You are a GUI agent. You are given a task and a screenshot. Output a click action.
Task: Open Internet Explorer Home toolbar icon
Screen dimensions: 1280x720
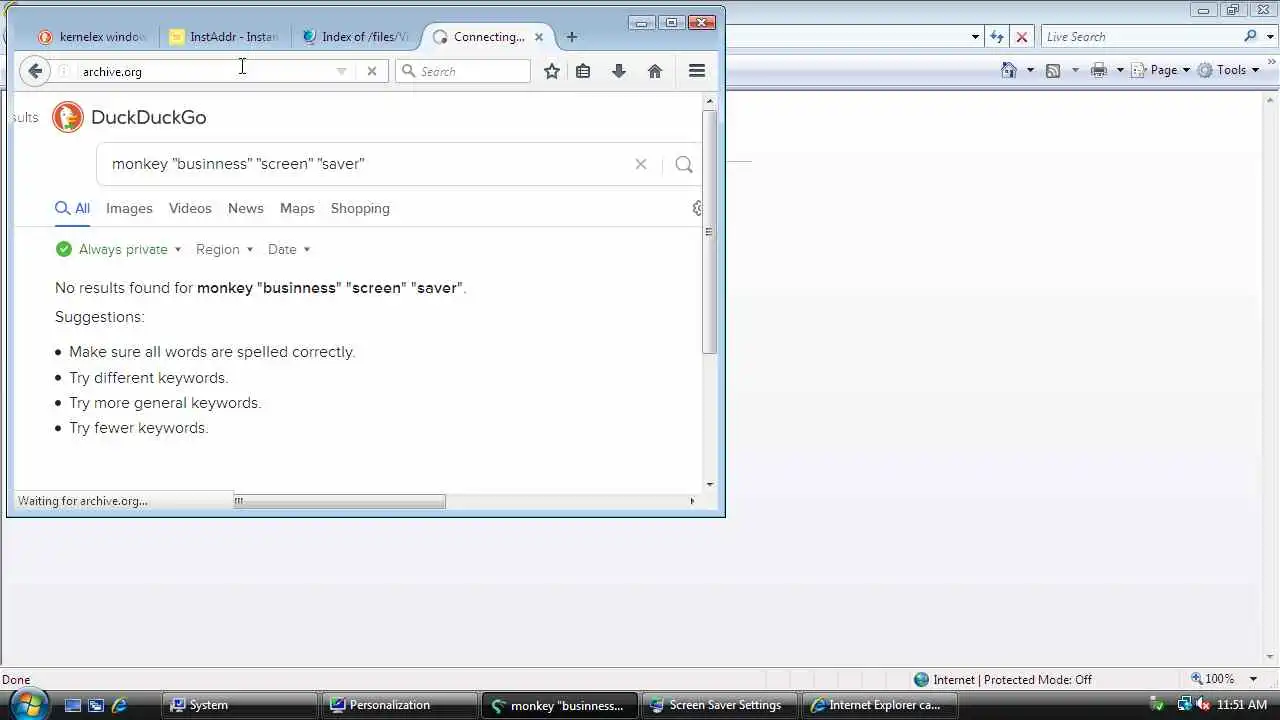tap(1009, 70)
